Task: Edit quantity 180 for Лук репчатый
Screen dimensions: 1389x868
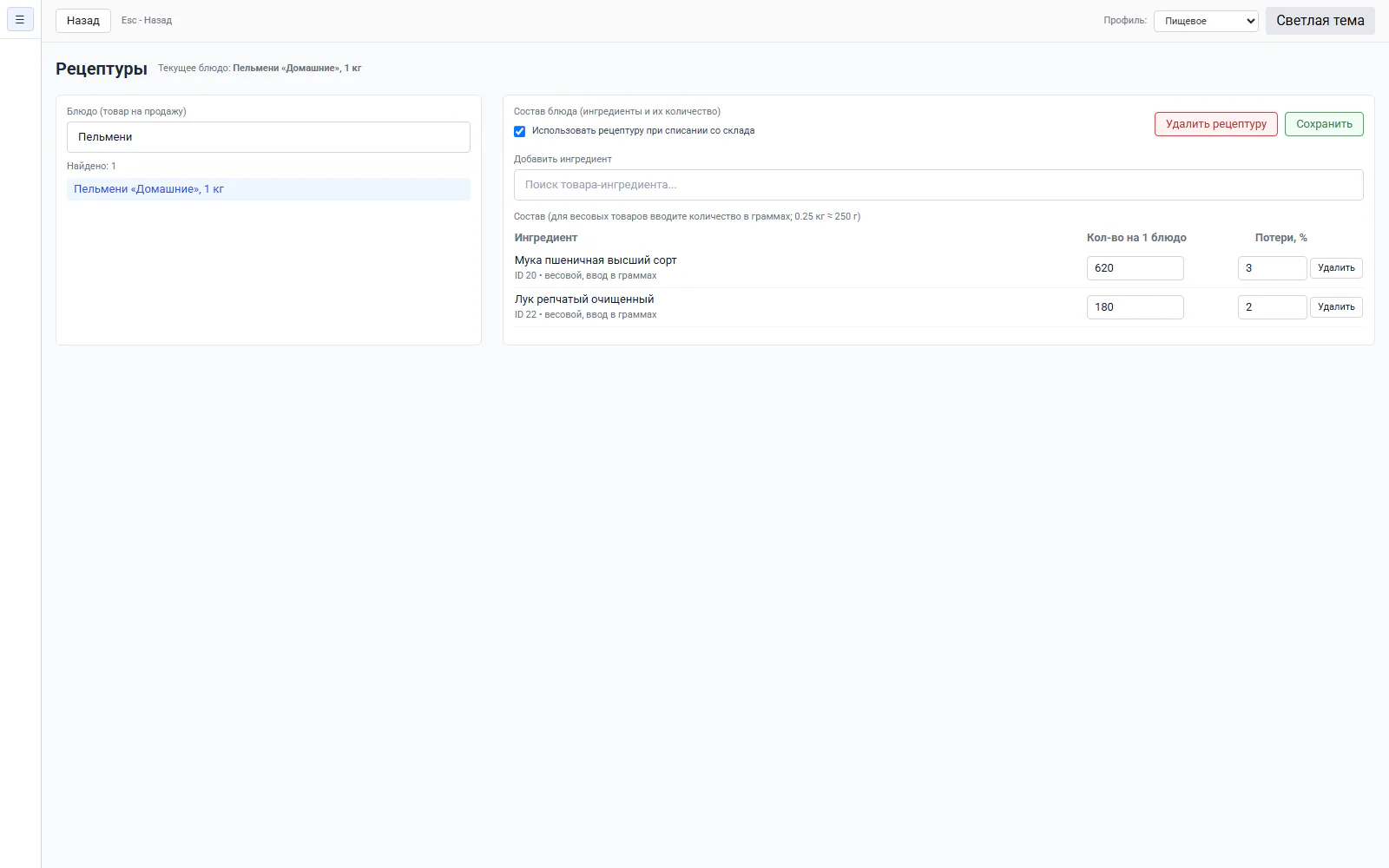Action: [1135, 307]
